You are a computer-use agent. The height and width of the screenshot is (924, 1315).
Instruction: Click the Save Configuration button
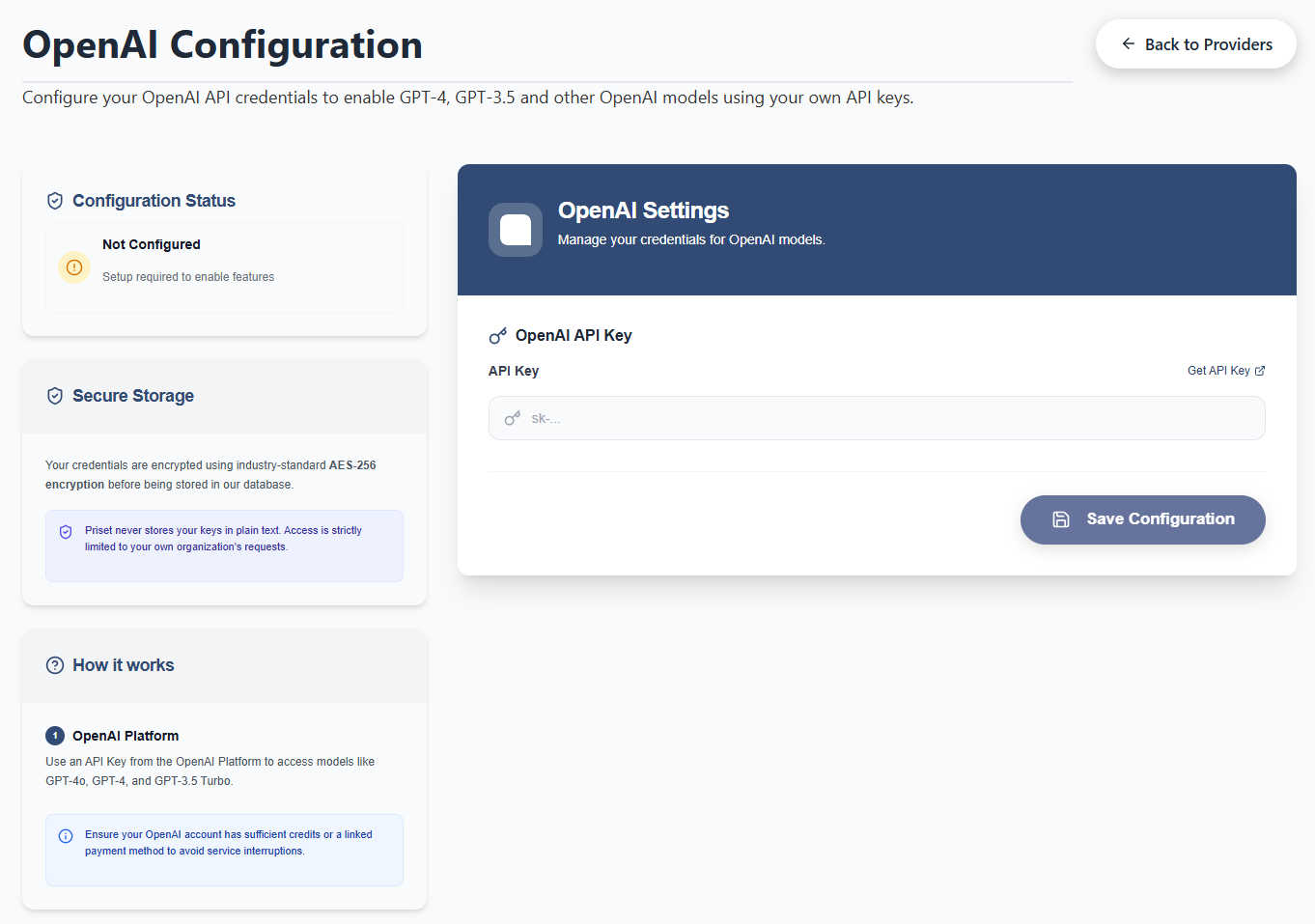pyautogui.click(x=1143, y=519)
